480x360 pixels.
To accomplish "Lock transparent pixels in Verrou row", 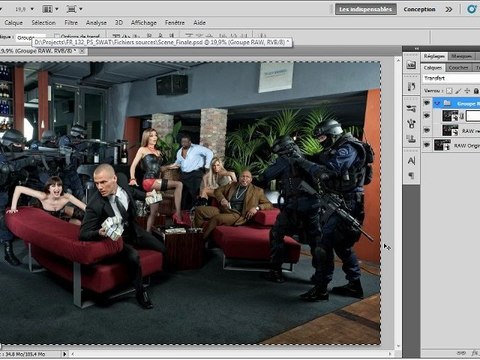I will pyautogui.click(x=449, y=91).
